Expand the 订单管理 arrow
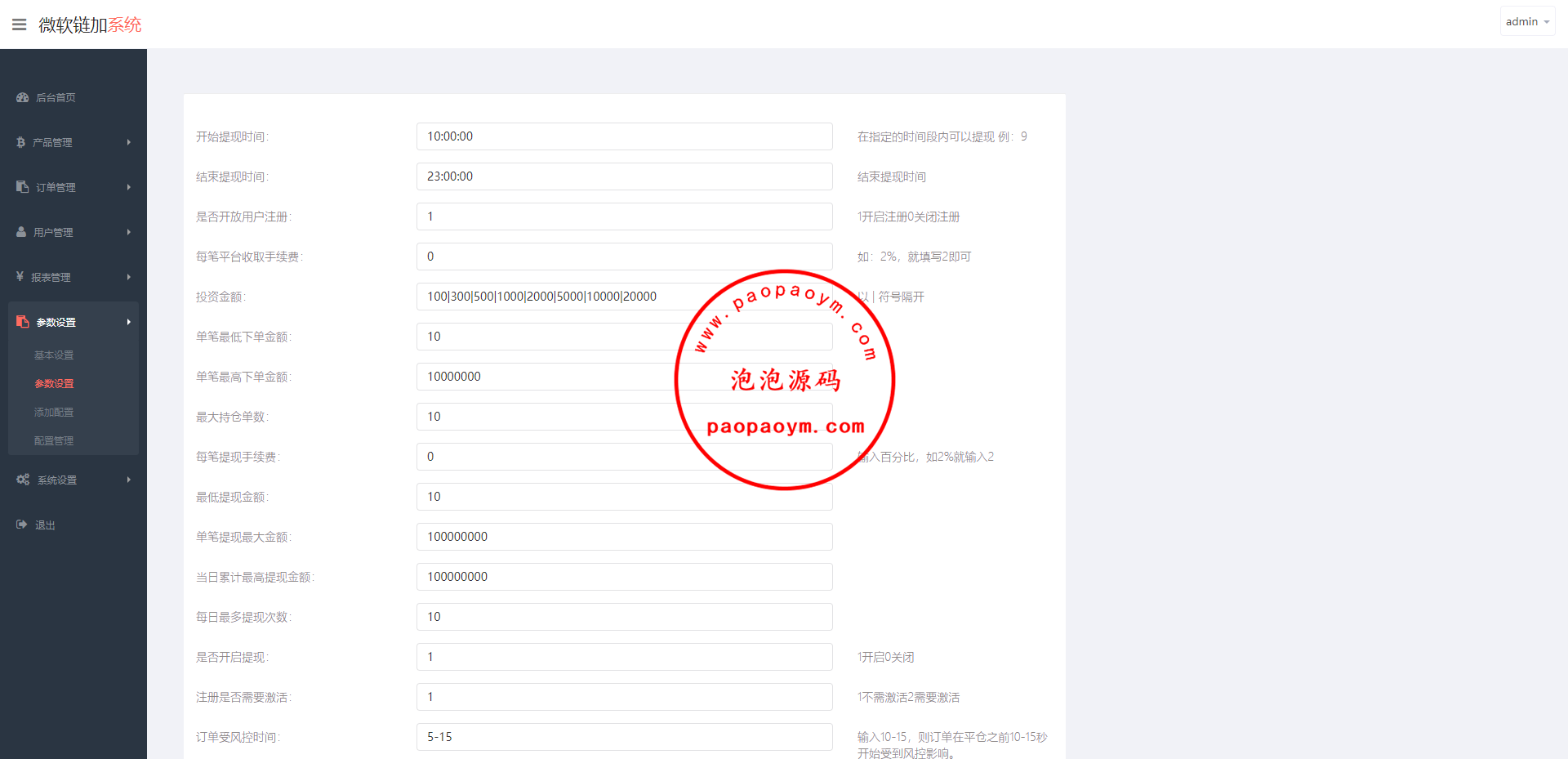Screen dimensions: 1568x759 click(x=128, y=187)
